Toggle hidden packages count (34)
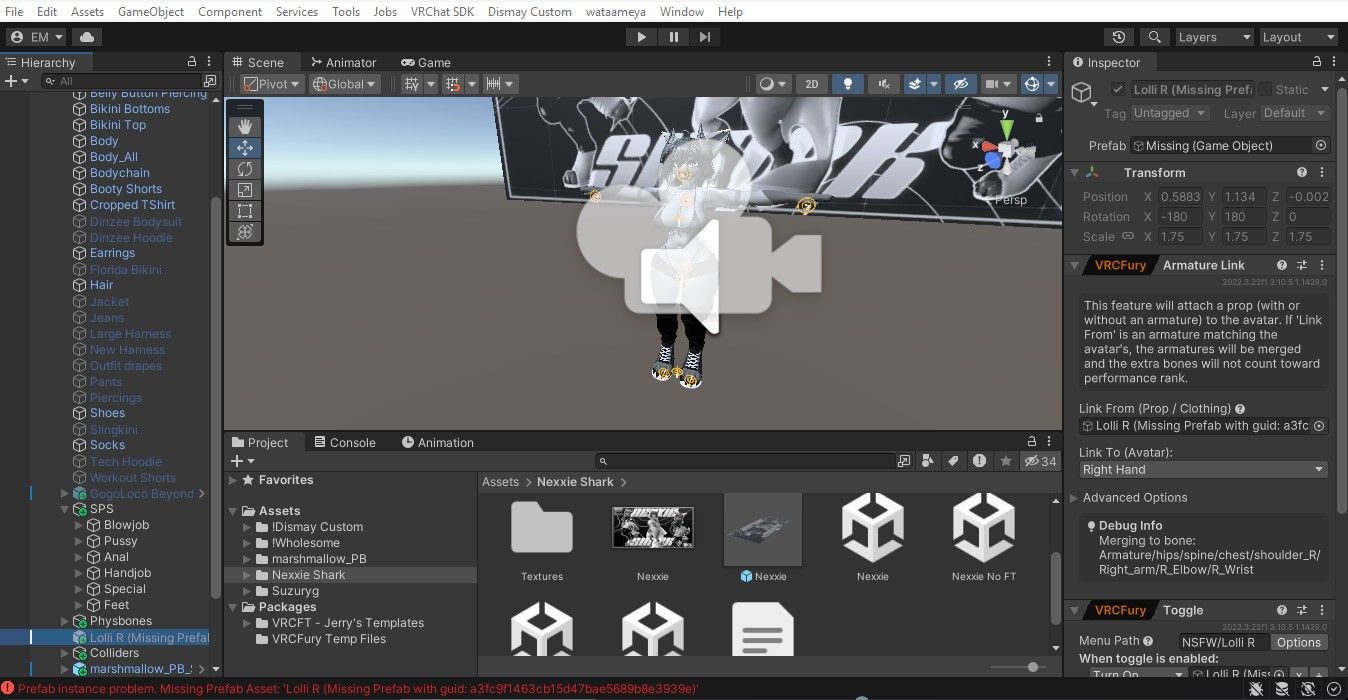The image size is (1348, 700). coord(1041,461)
